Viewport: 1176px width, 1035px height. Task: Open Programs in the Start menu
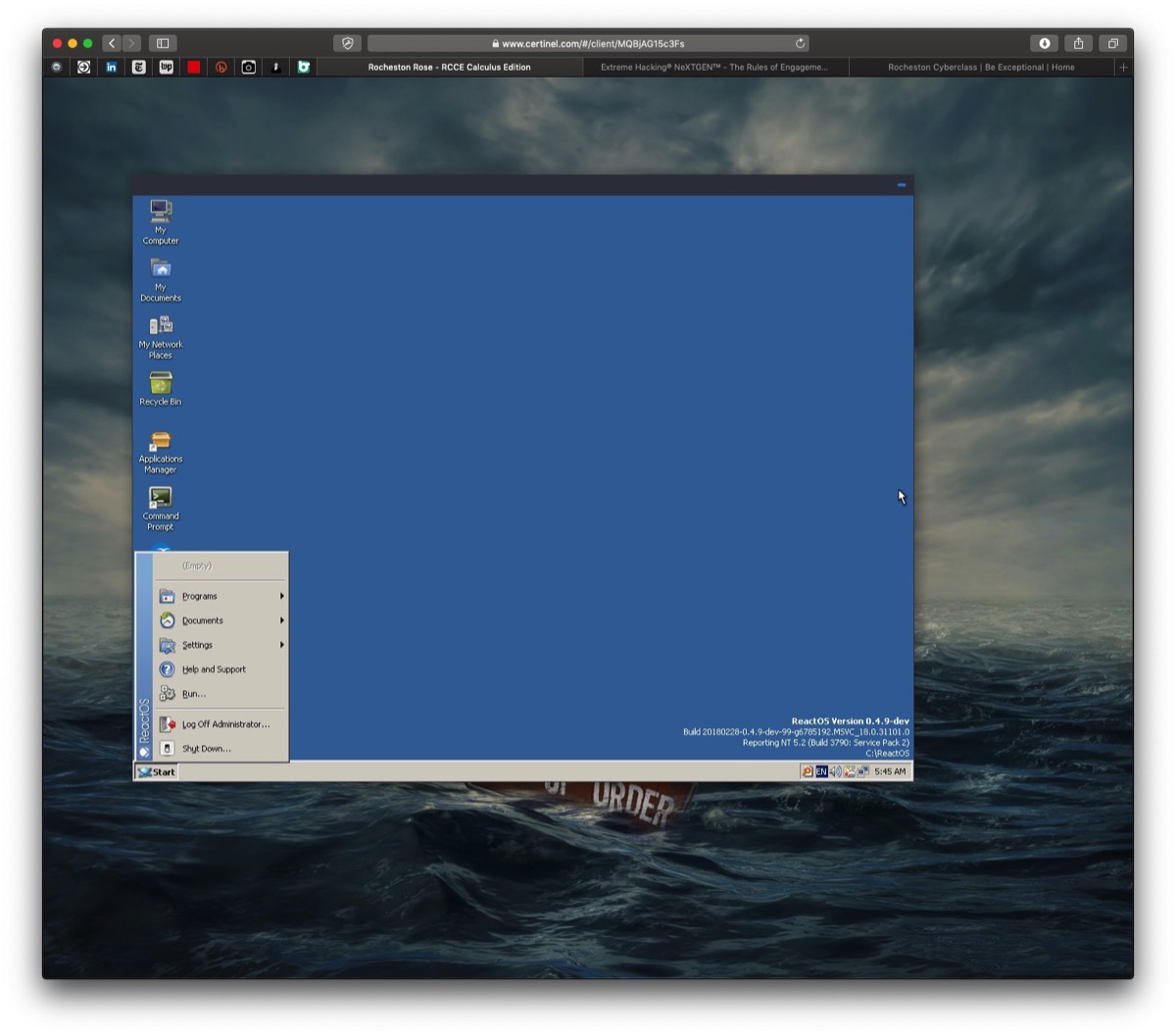[x=220, y=596]
